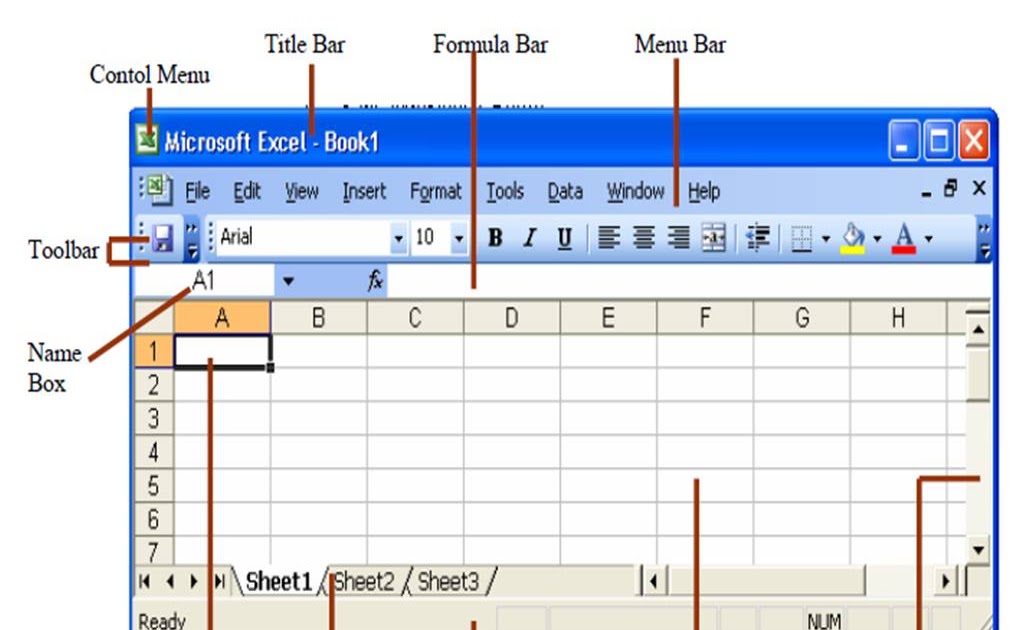Viewport: 1027px width, 630px height.
Task: Click the toolbar move handle before Save
Action: tap(142, 238)
